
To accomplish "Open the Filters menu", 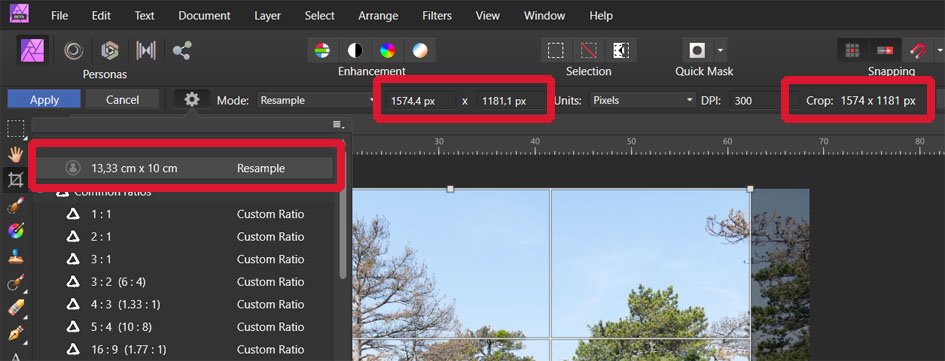I will 438,16.
